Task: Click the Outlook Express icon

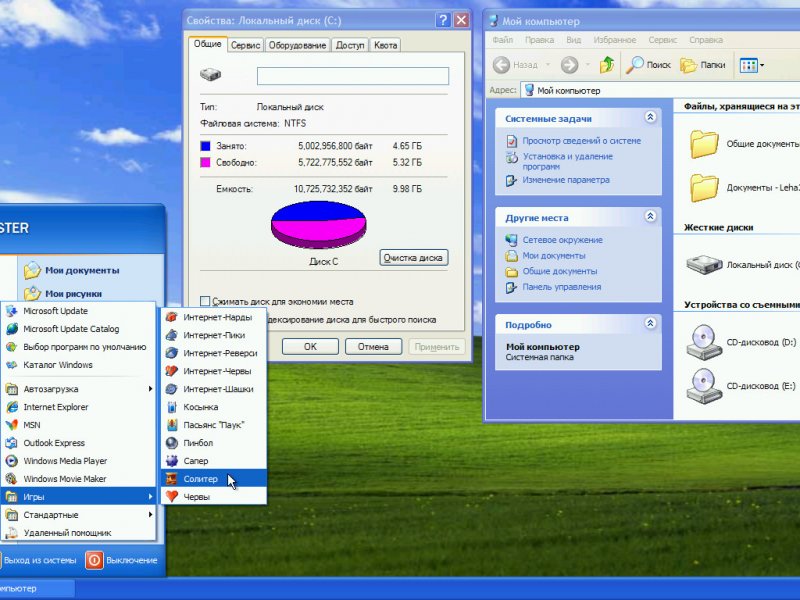Action: point(11,443)
